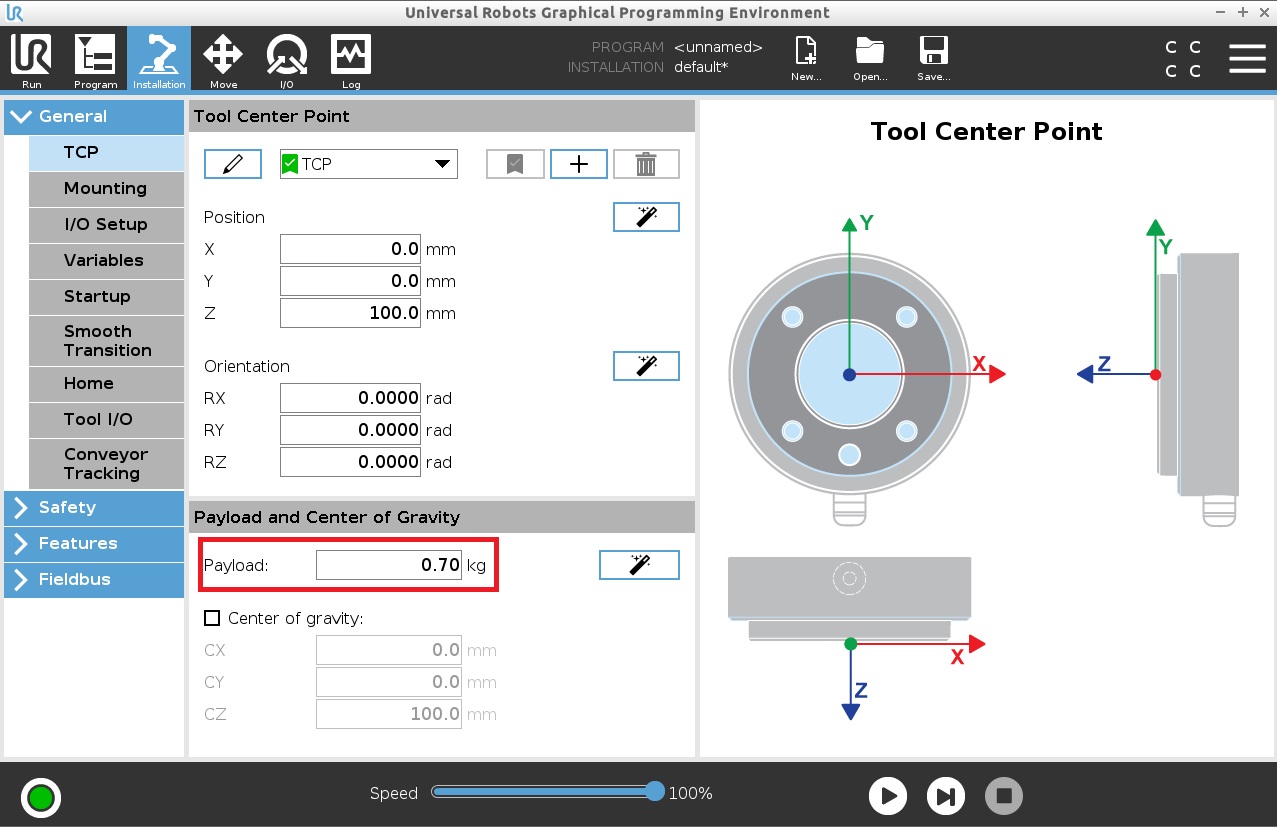The height and width of the screenshot is (827, 1277).
Task: Add a new TCP with plus button
Action: 579,164
